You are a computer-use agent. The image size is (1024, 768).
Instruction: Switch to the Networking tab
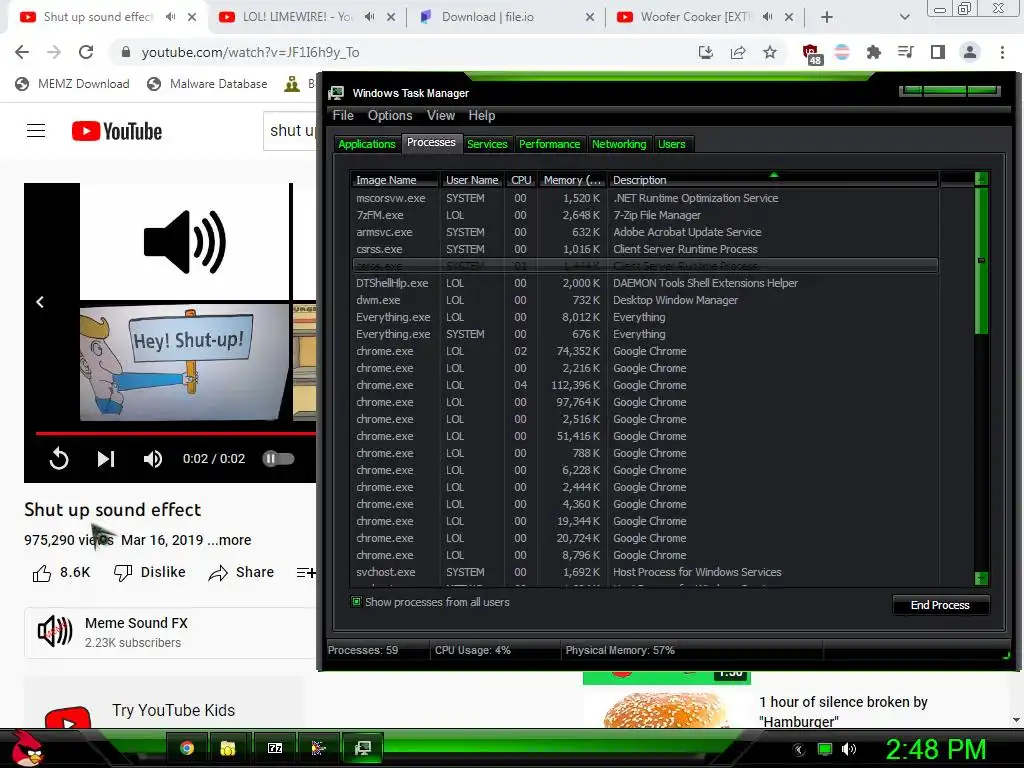[x=619, y=144]
